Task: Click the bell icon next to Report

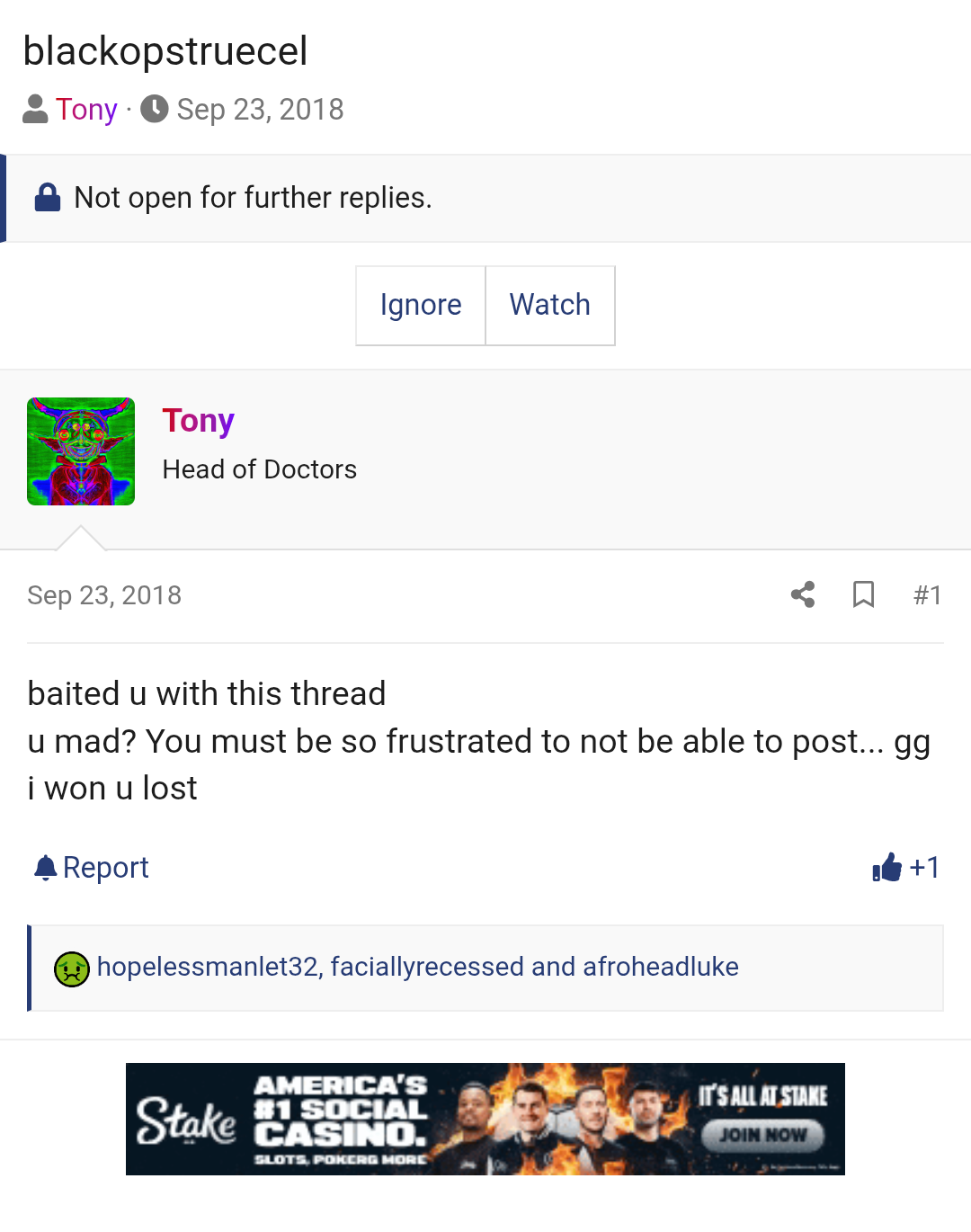Action: (x=45, y=868)
